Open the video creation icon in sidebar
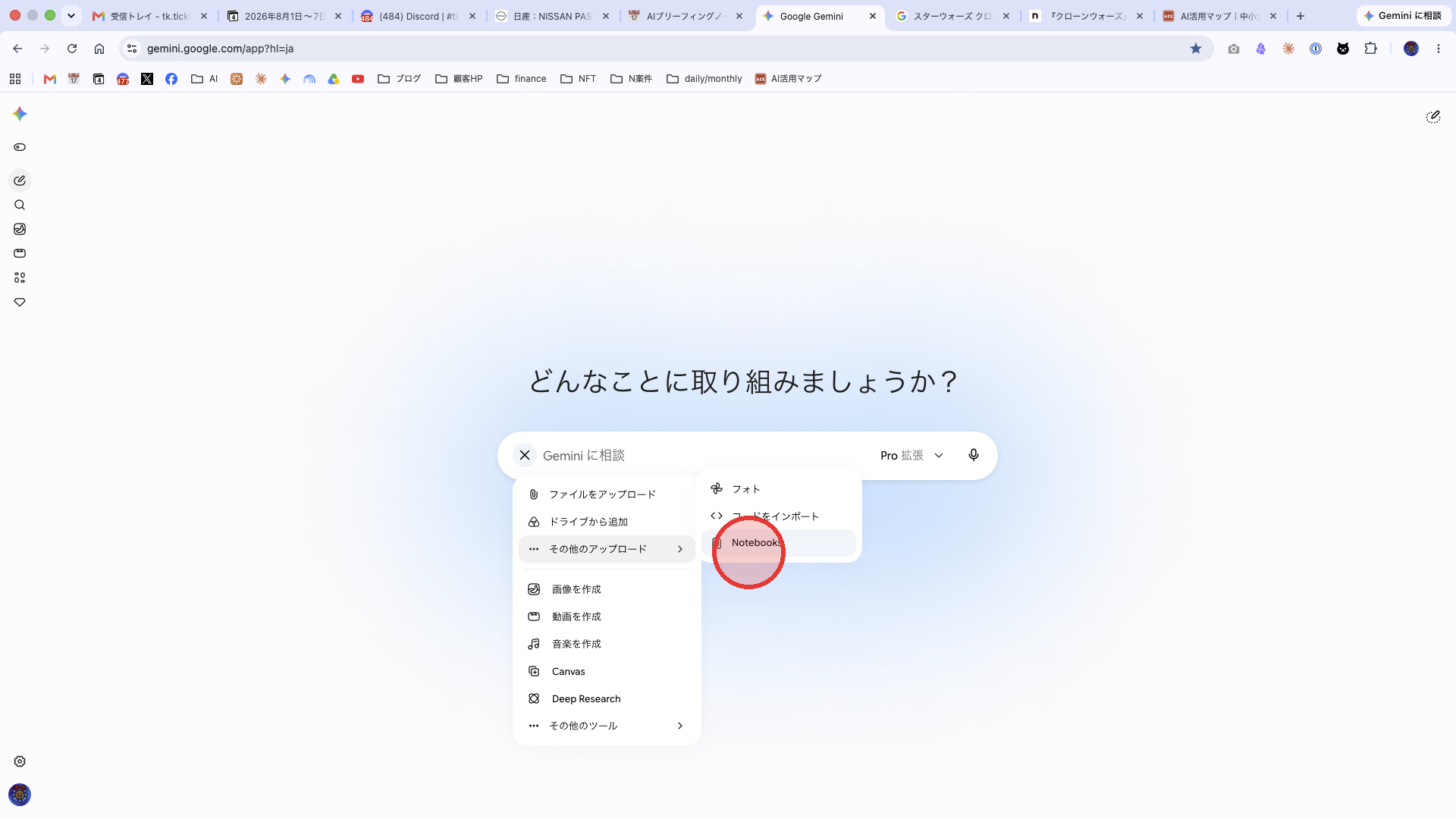 click(x=20, y=253)
